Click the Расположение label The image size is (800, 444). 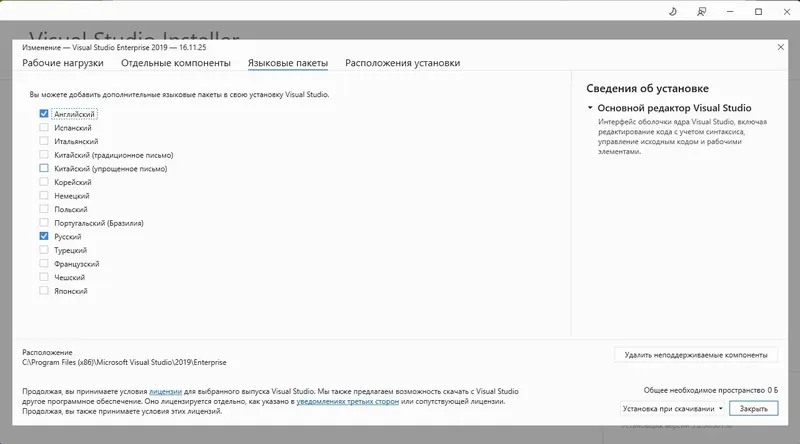47,352
